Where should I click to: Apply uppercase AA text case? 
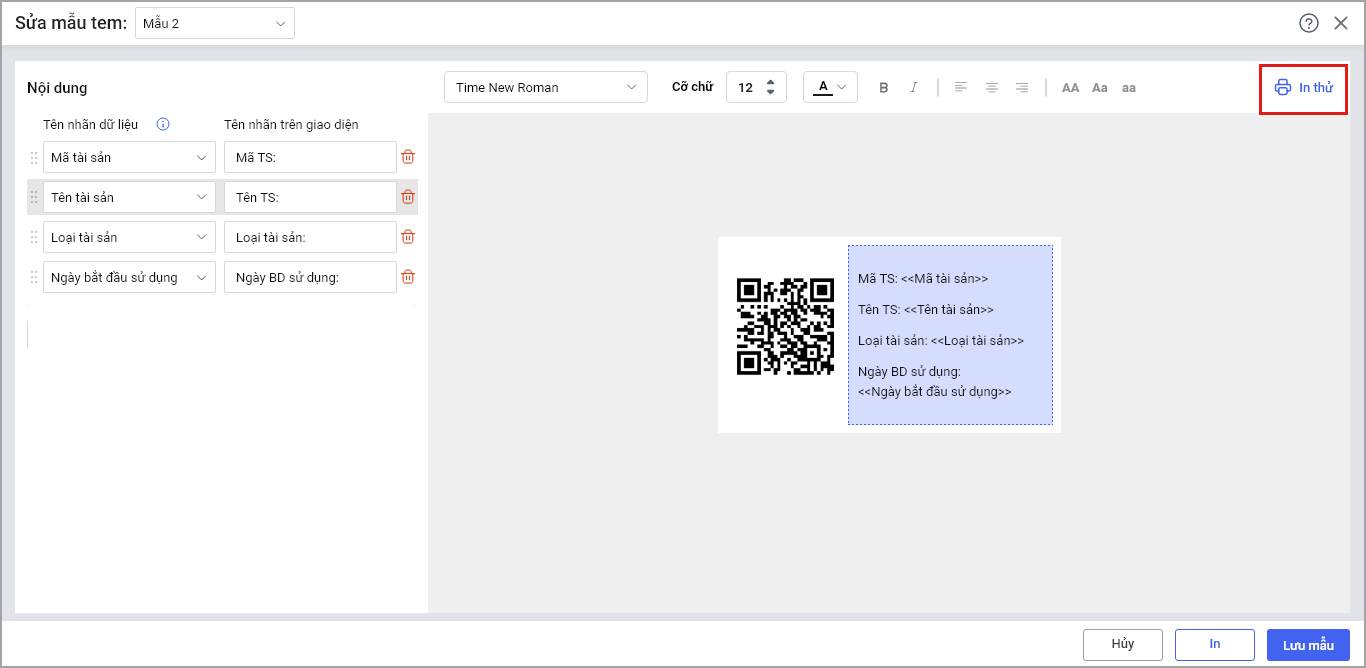[1070, 88]
